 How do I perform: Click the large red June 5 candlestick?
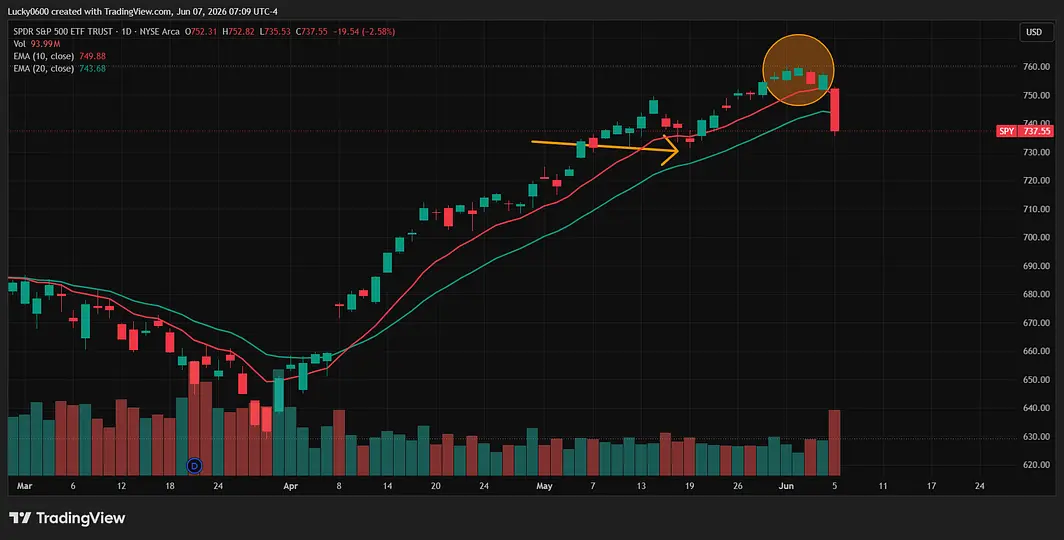(835, 110)
